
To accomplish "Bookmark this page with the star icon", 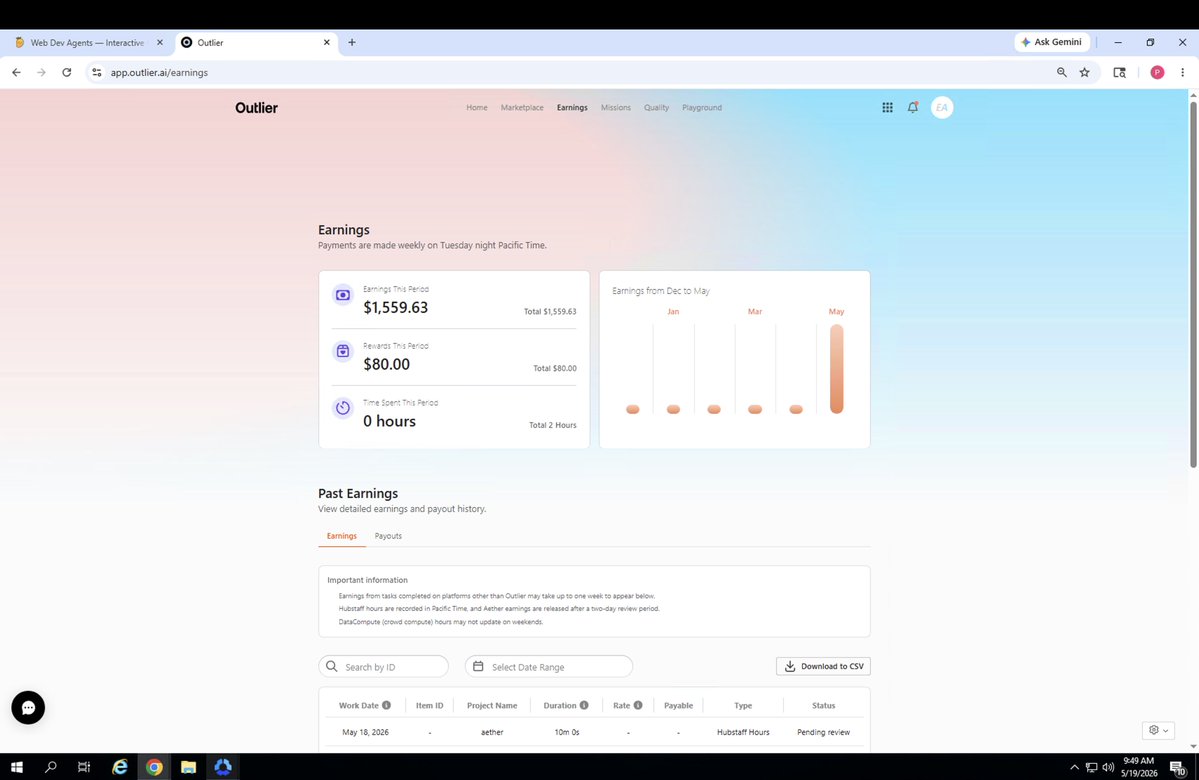I will click(1084, 73).
